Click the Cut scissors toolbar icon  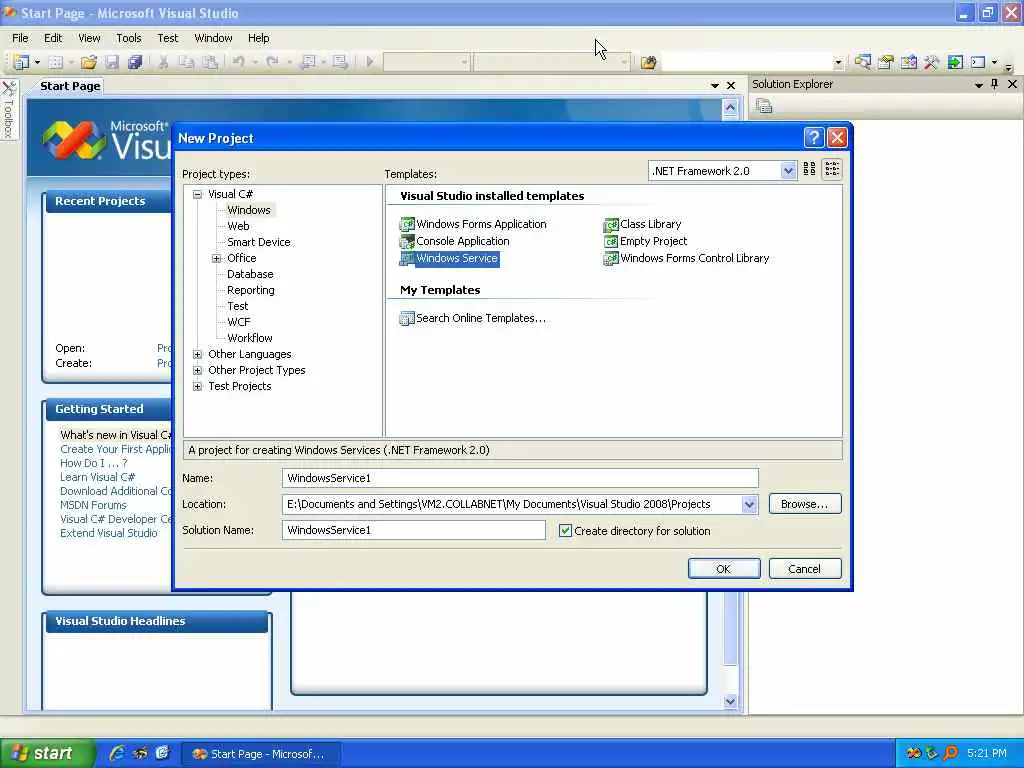[163, 62]
